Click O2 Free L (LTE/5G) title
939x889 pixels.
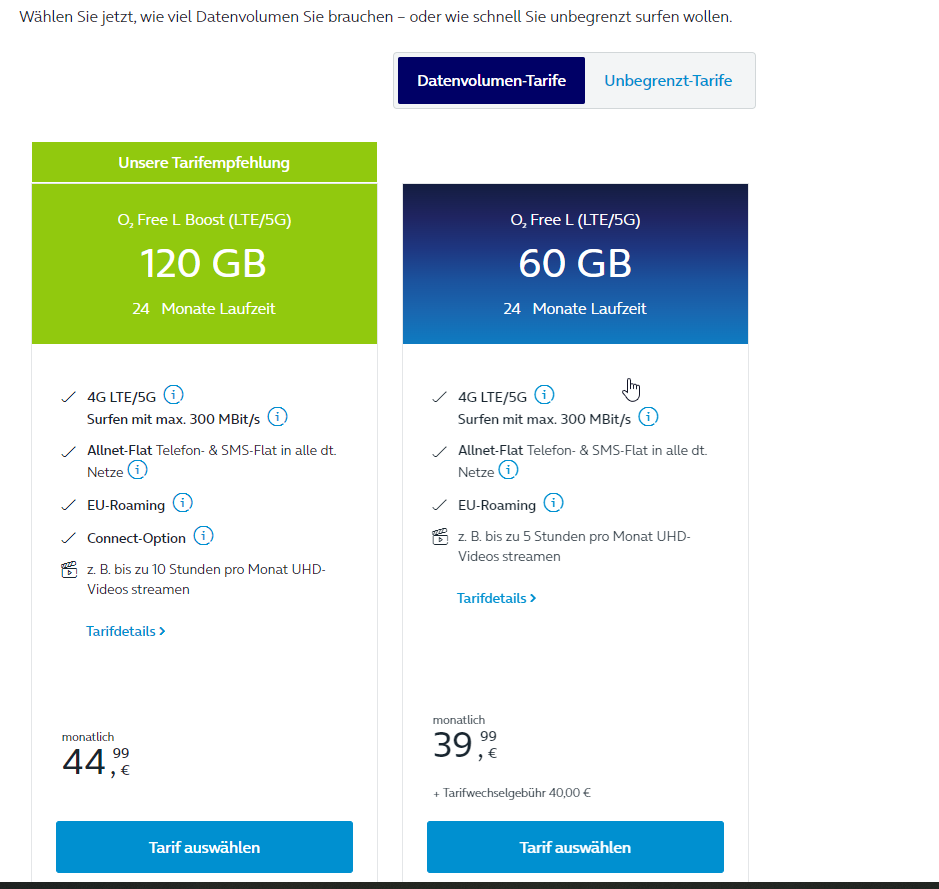(x=575, y=220)
